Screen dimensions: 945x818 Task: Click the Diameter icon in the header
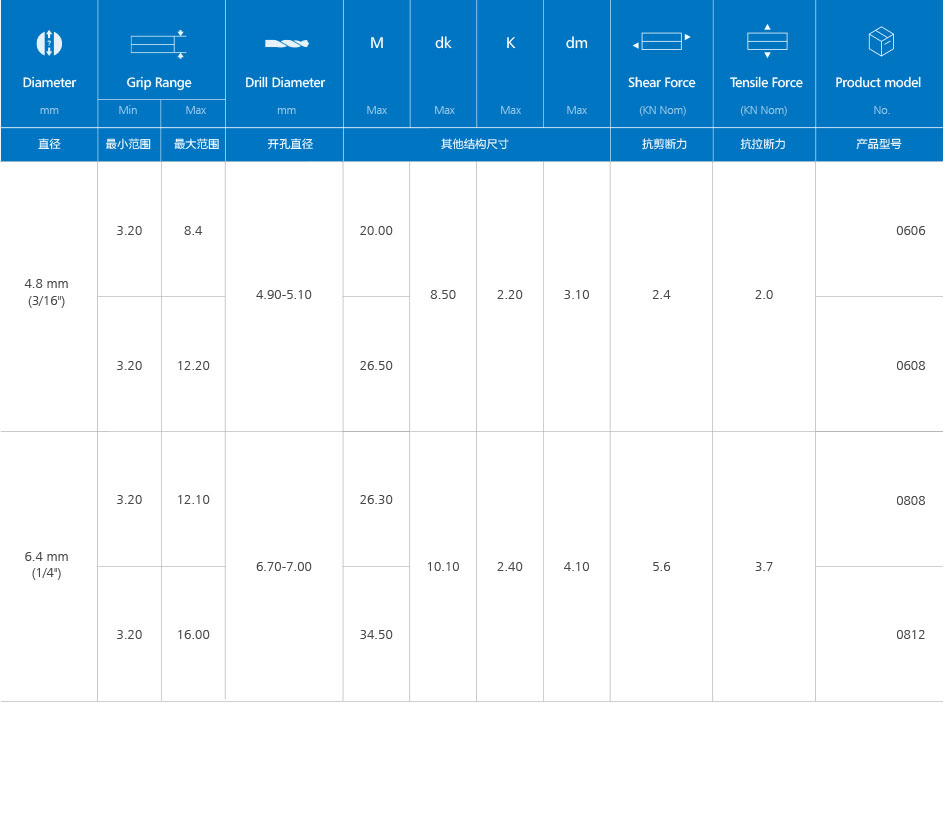coord(49,43)
